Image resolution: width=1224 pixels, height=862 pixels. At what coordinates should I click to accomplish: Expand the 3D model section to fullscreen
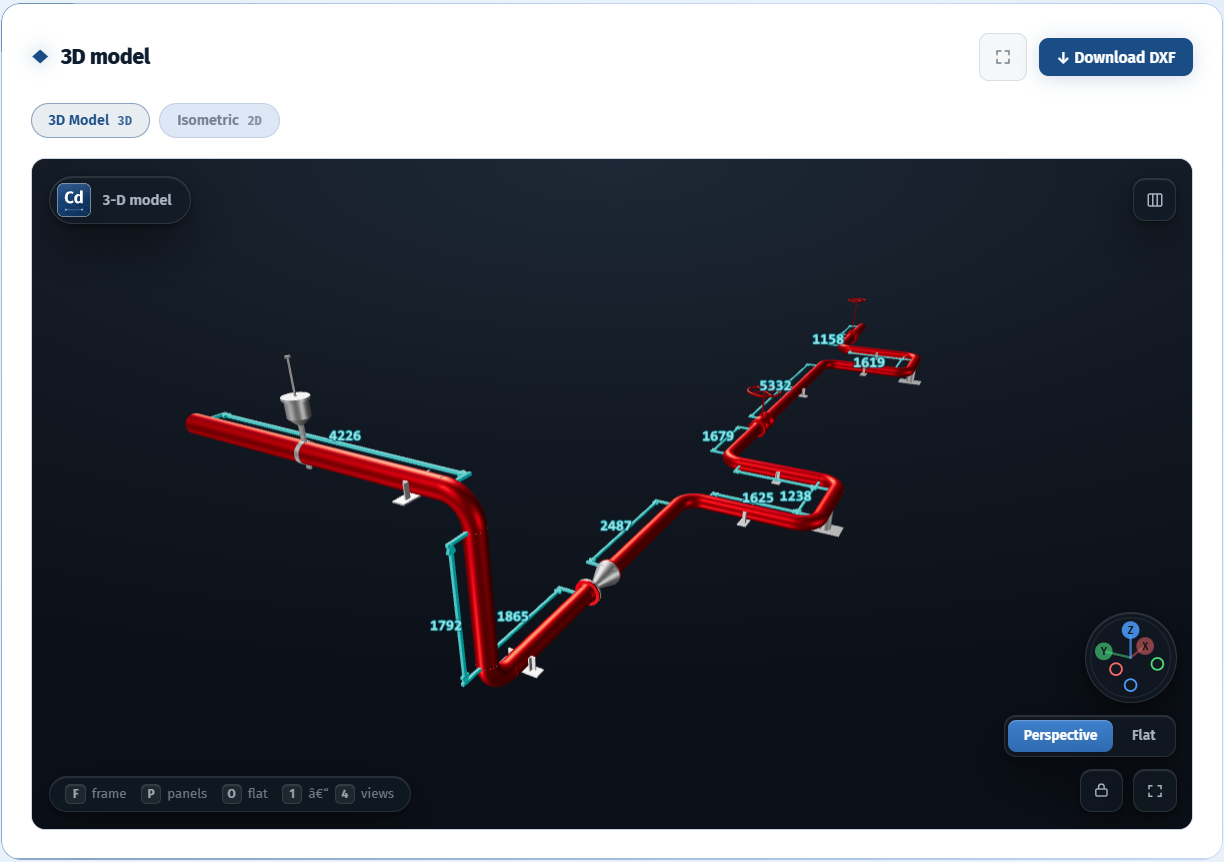click(1003, 57)
